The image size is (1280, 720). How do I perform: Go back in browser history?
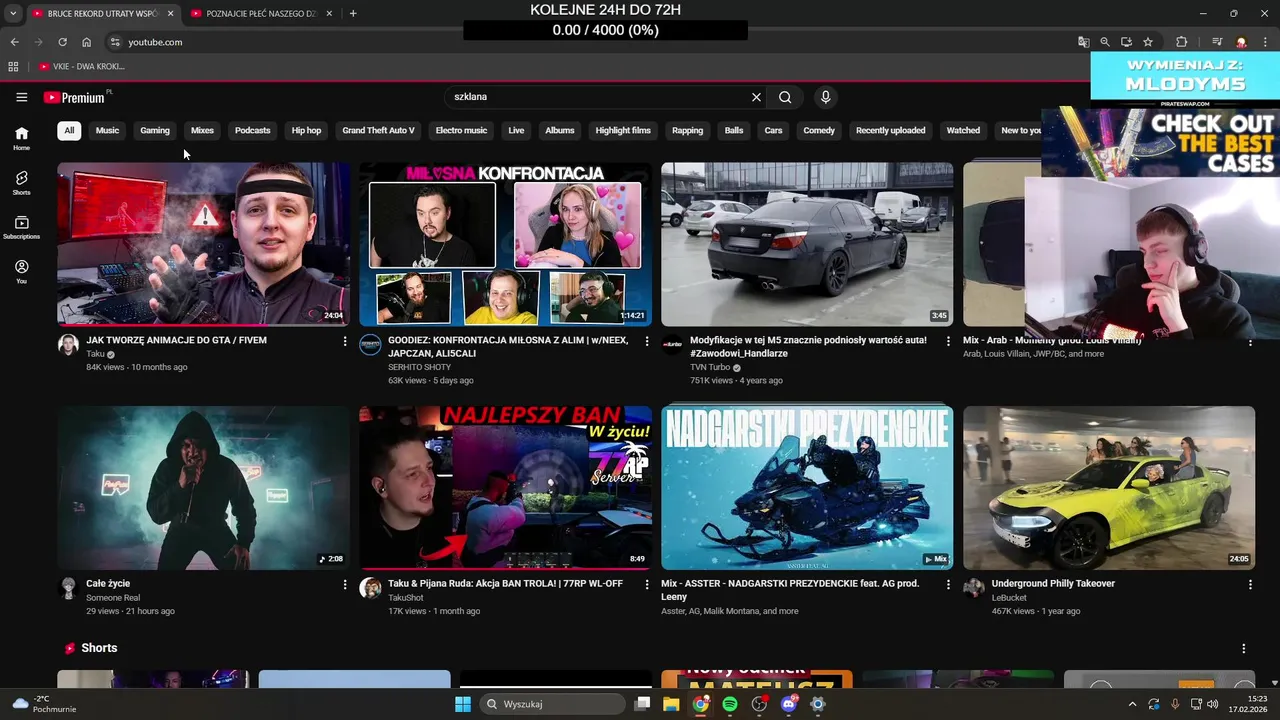[x=14, y=42]
